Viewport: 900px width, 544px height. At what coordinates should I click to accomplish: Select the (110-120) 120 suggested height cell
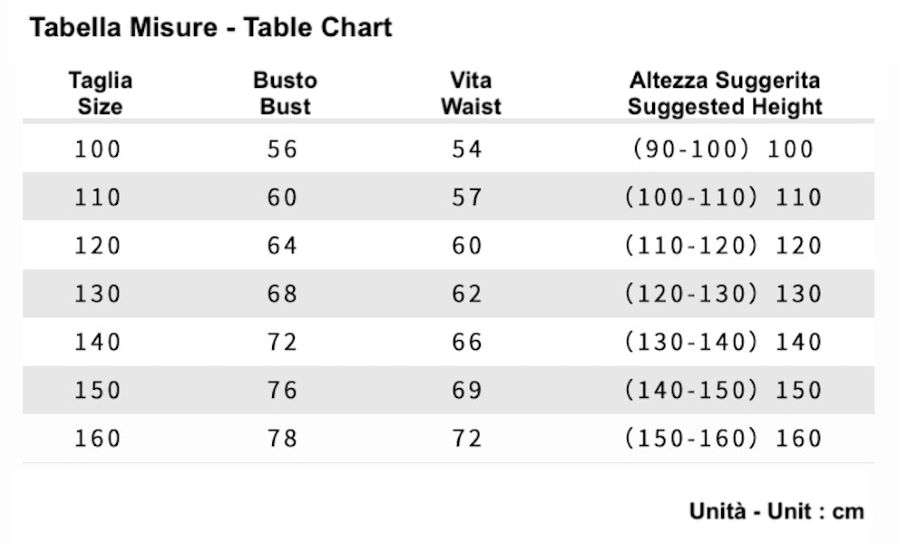coord(723,246)
